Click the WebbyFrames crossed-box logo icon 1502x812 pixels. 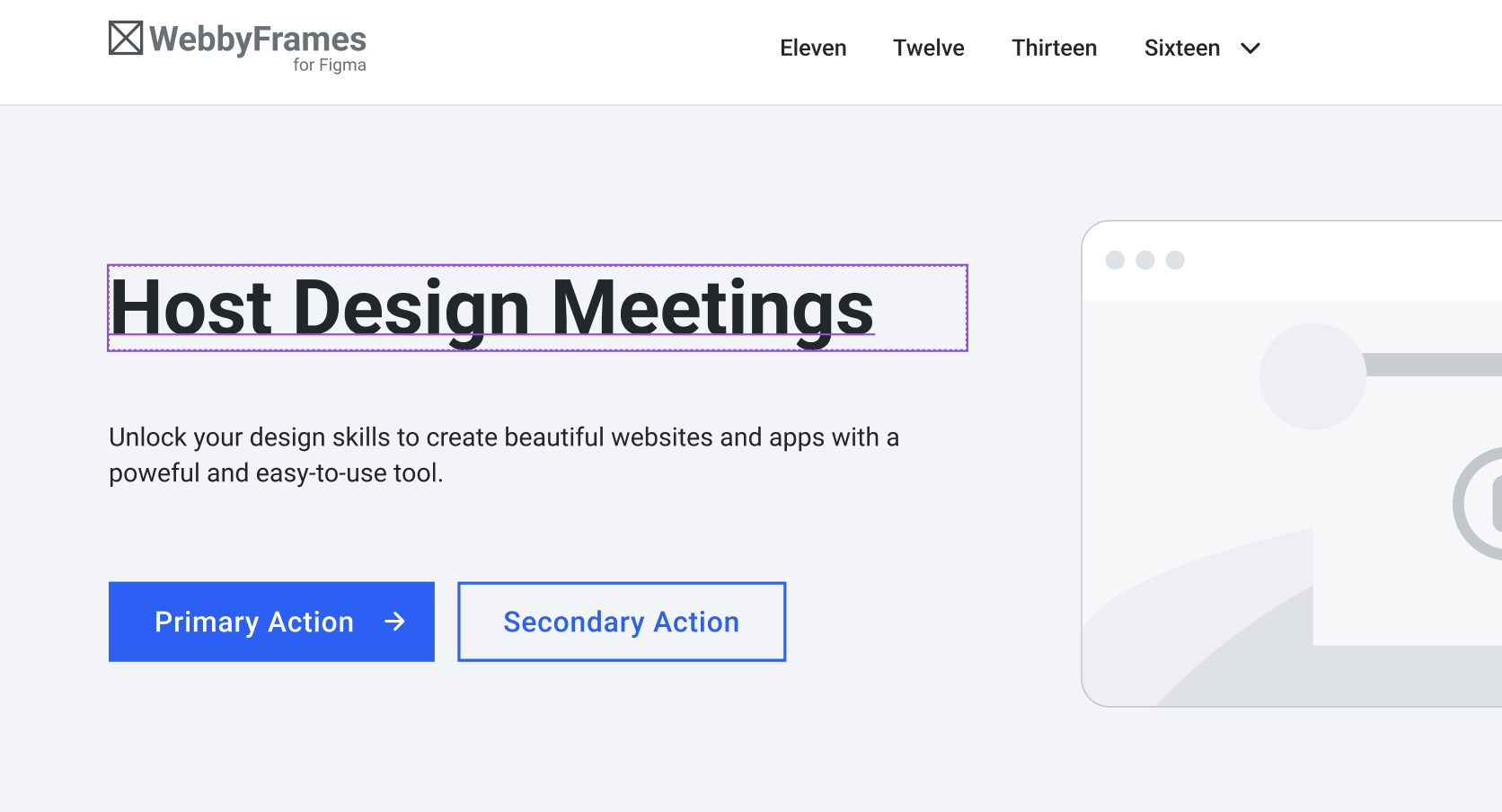[x=126, y=38]
